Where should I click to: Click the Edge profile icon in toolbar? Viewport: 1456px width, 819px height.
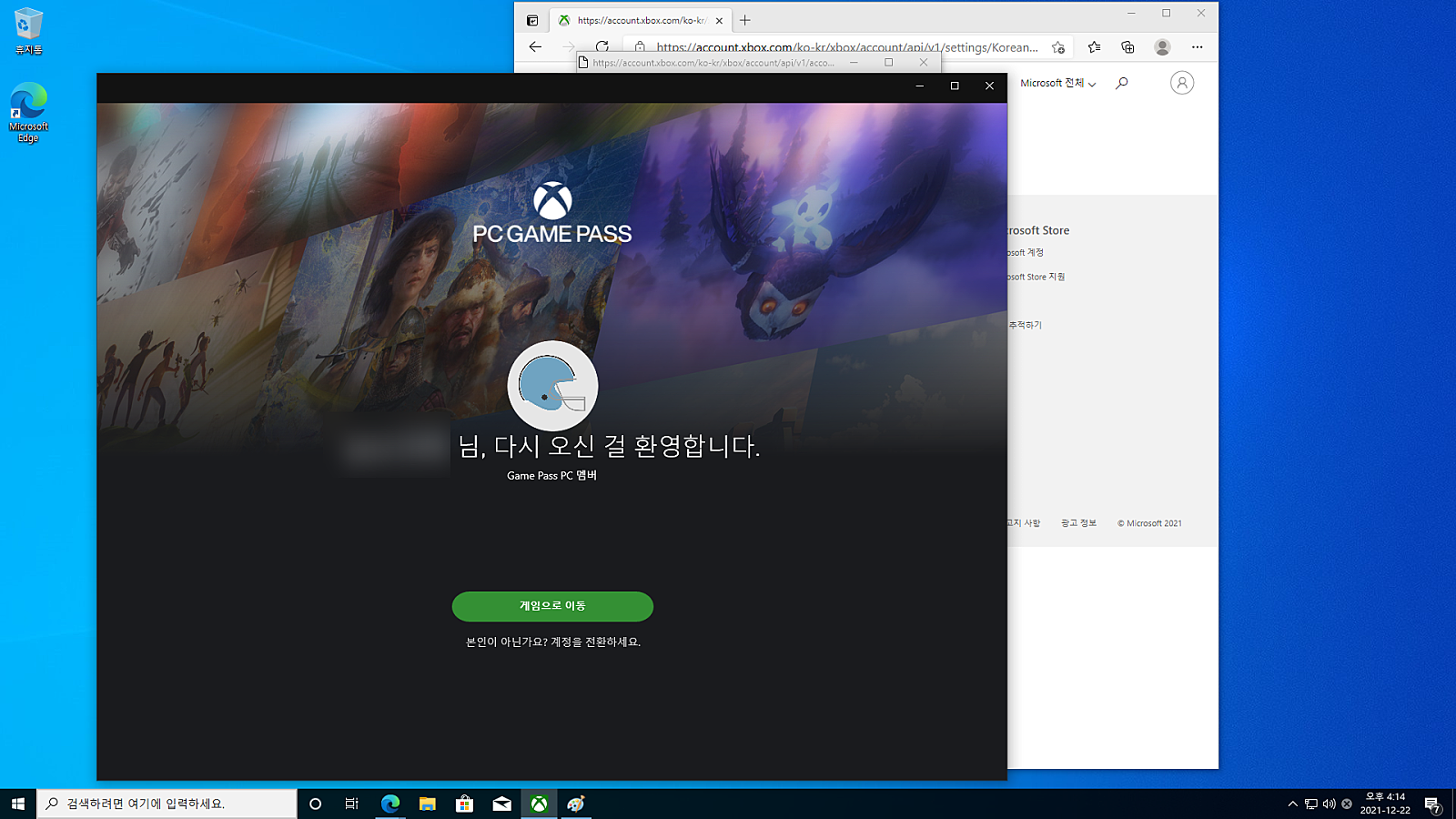point(1162,47)
